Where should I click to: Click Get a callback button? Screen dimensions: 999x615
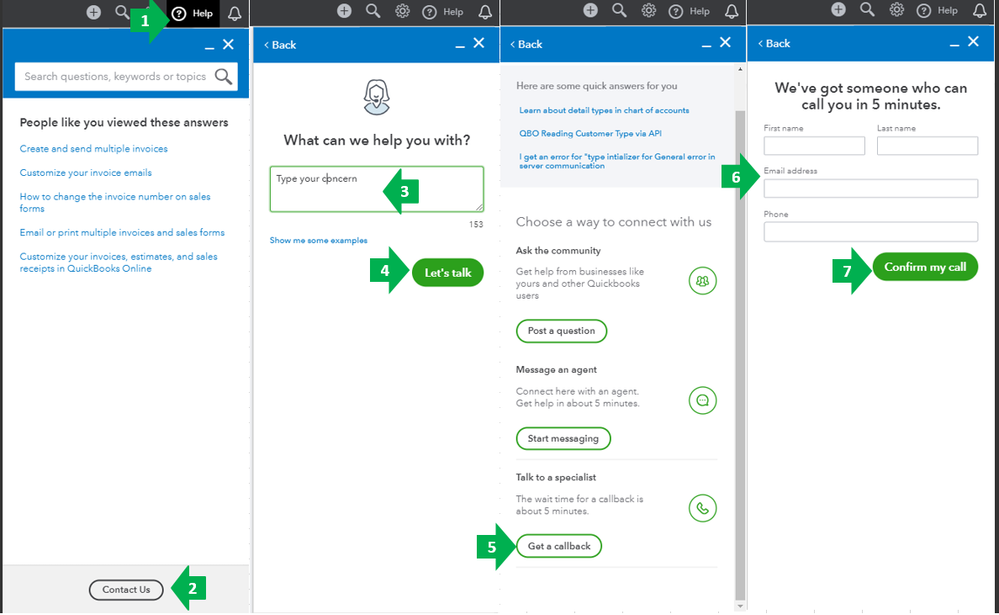tap(559, 546)
